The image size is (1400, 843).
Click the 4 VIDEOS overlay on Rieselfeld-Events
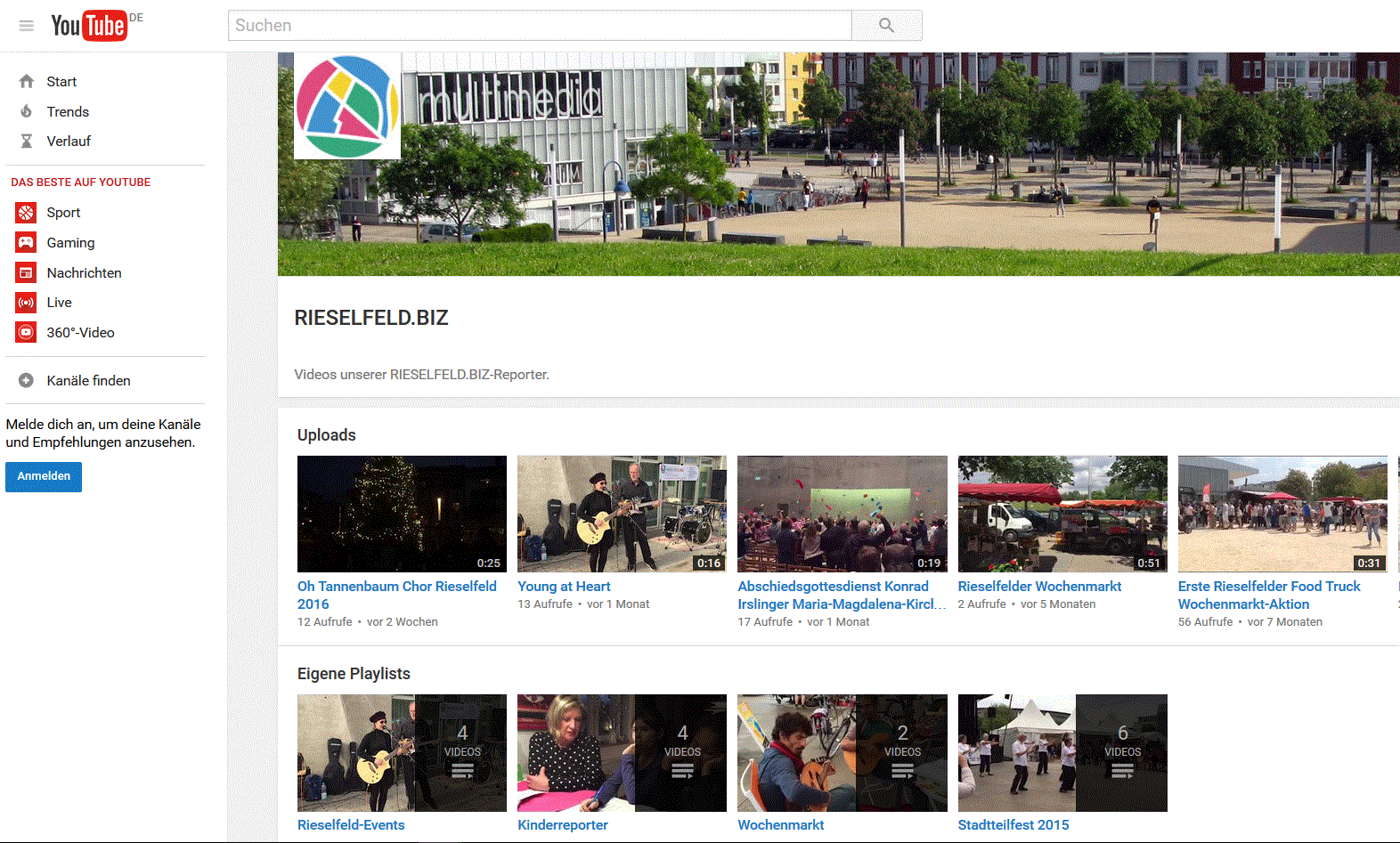pos(462,753)
